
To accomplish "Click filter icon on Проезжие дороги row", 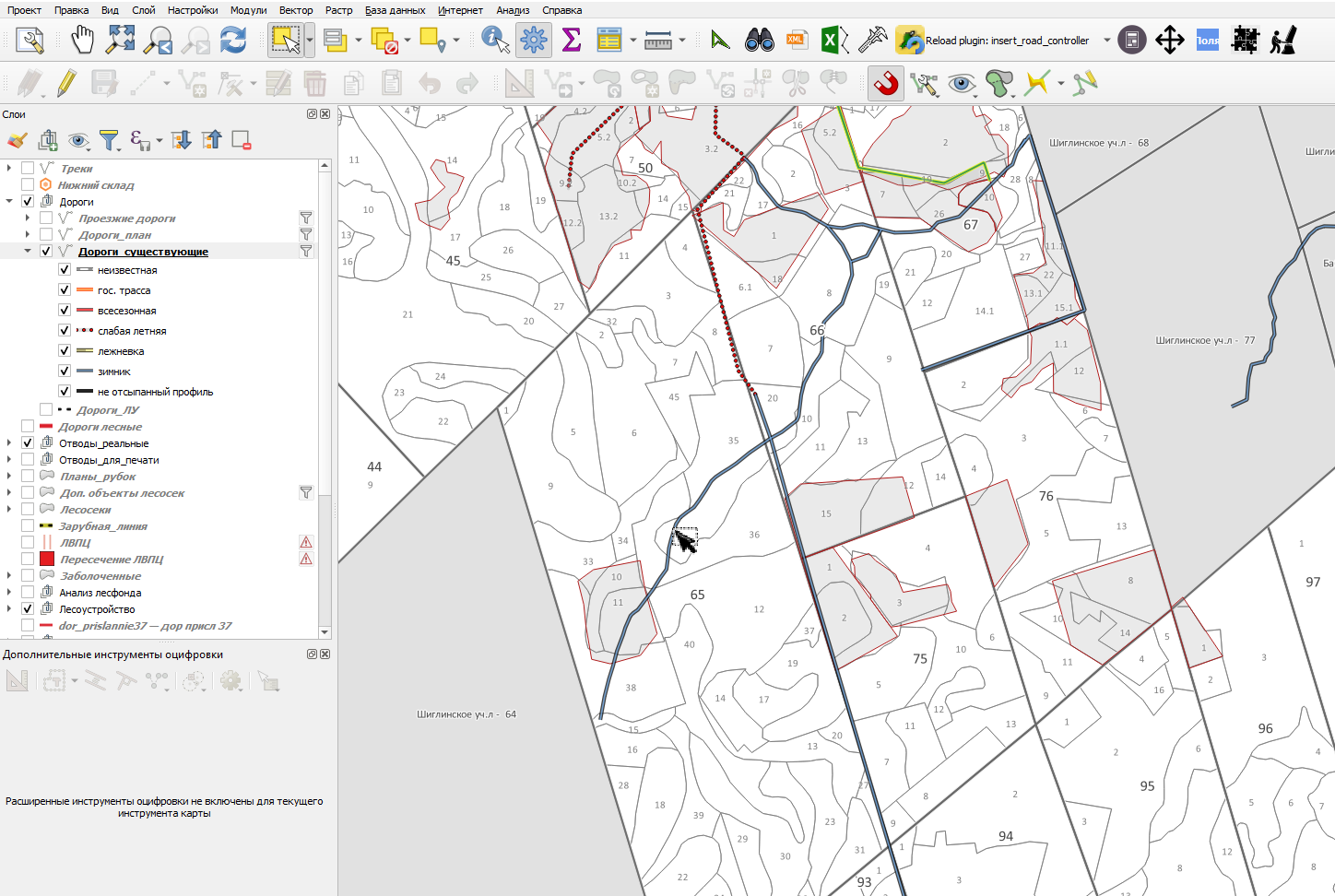I will click(306, 218).
